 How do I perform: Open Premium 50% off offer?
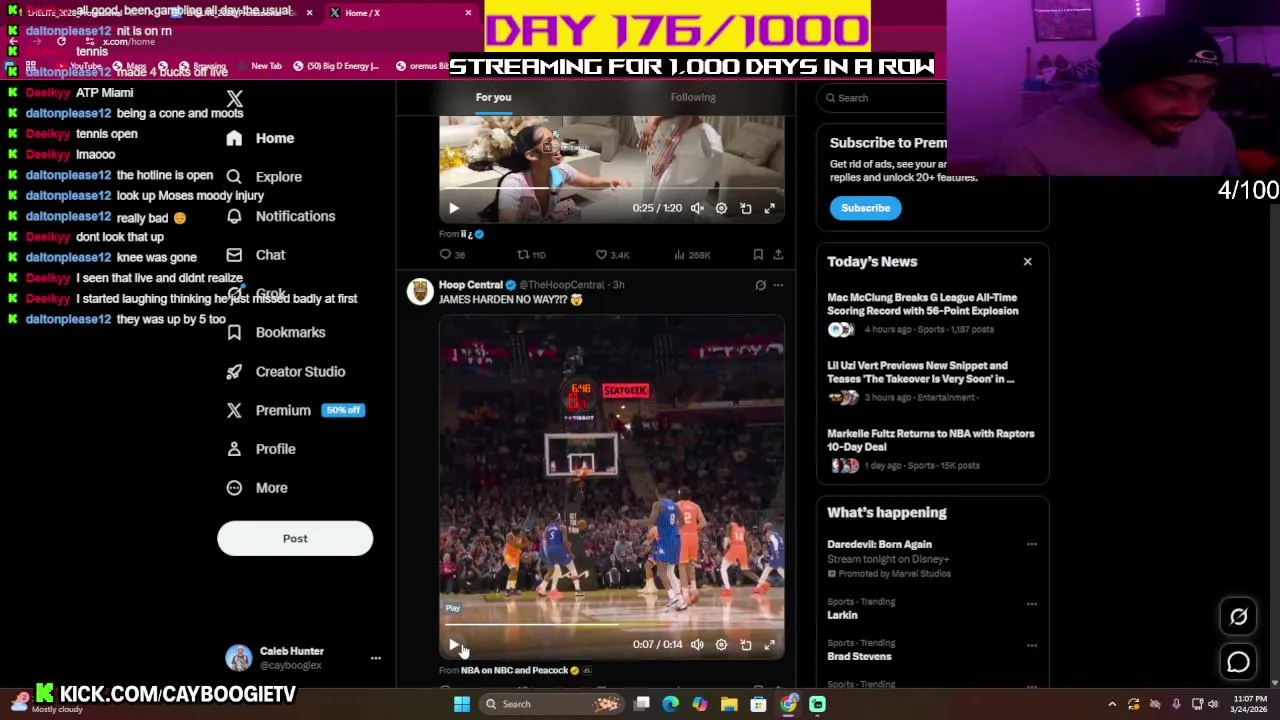(295, 410)
